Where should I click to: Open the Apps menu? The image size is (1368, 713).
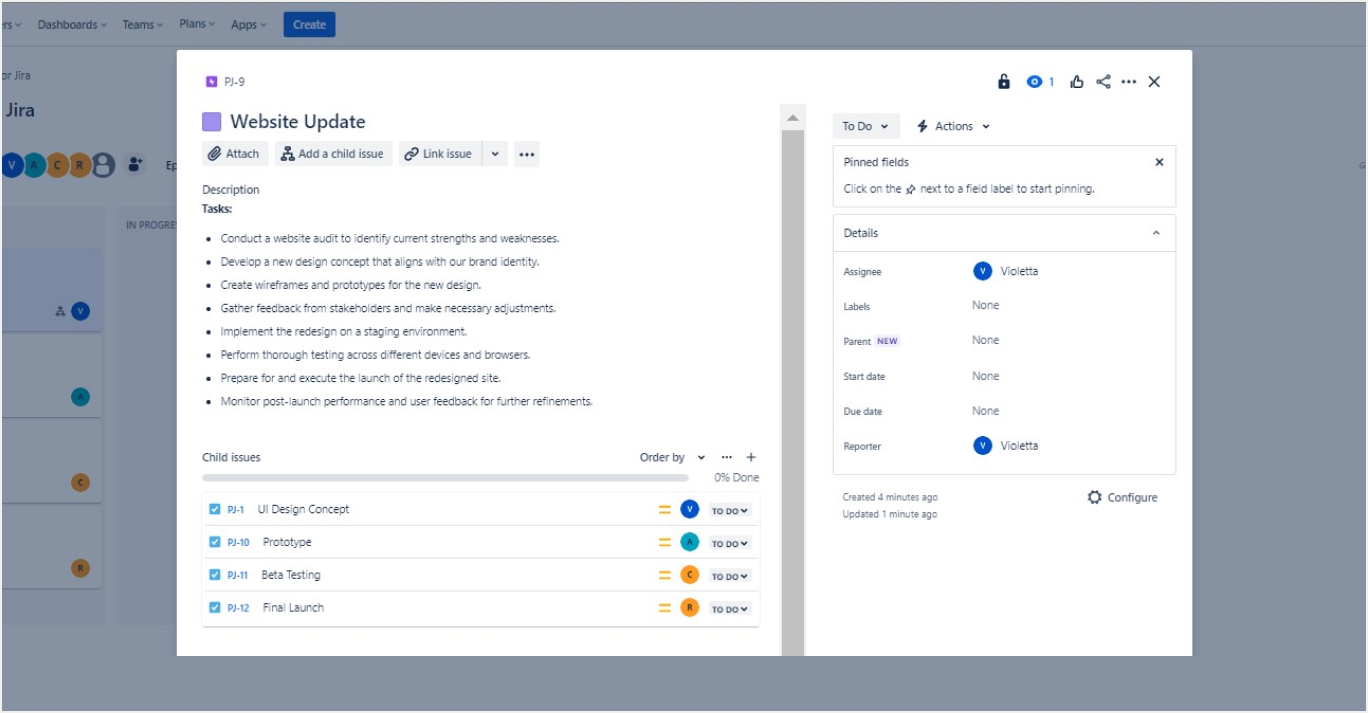[x=248, y=25]
